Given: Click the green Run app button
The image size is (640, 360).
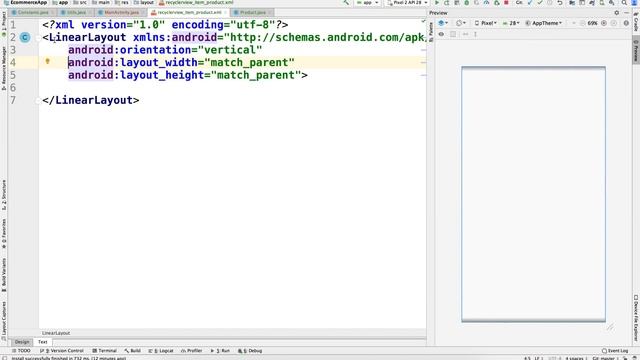Looking at the screenshot, I should (437, 3).
